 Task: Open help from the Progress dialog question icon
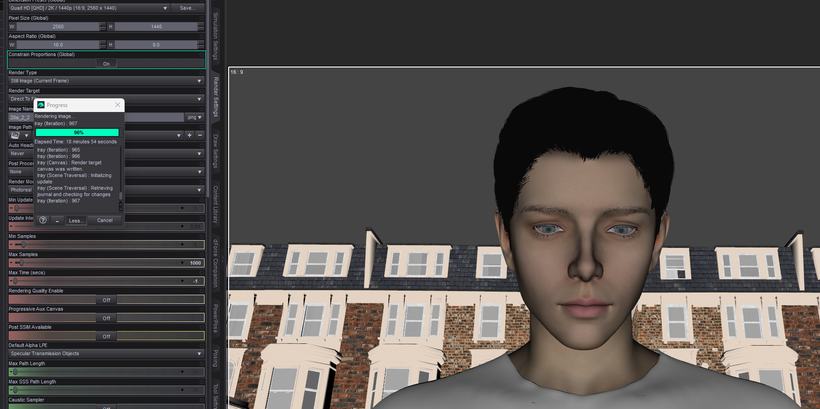(43, 220)
